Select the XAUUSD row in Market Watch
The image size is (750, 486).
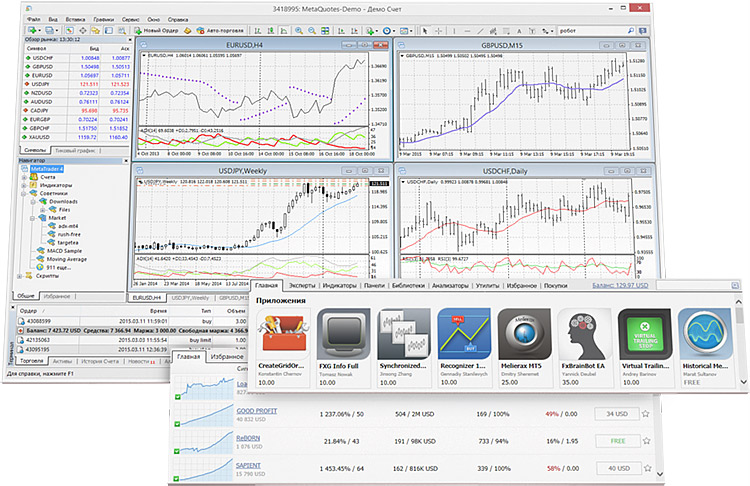77,137
